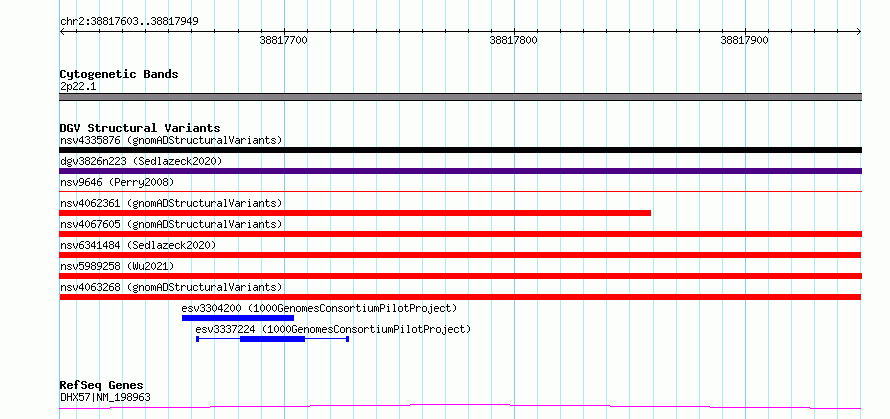The width and height of the screenshot is (890, 419).
Task: Open the nsv5989258 (Wu2021) label
Action: (117, 266)
